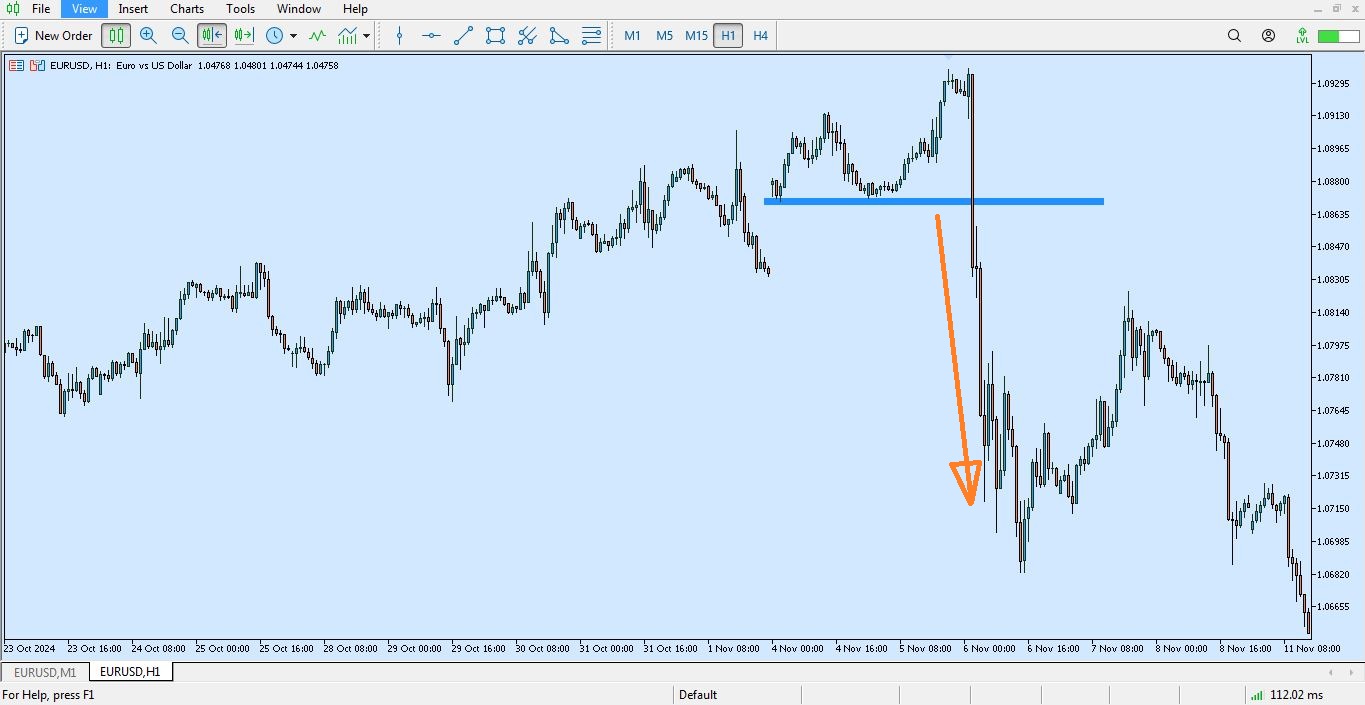Click the New Order button

coord(54,35)
